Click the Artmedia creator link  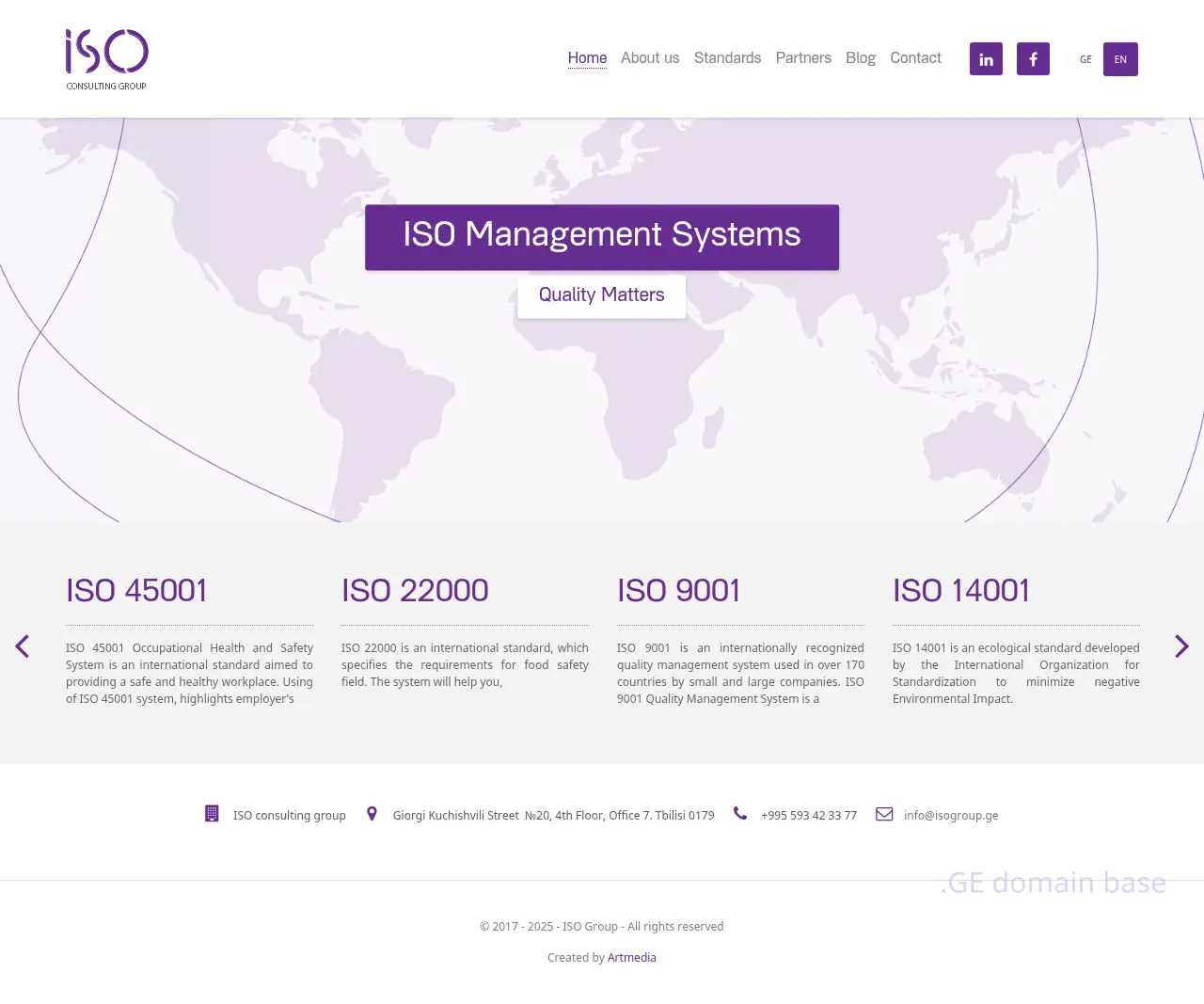point(632,958)
